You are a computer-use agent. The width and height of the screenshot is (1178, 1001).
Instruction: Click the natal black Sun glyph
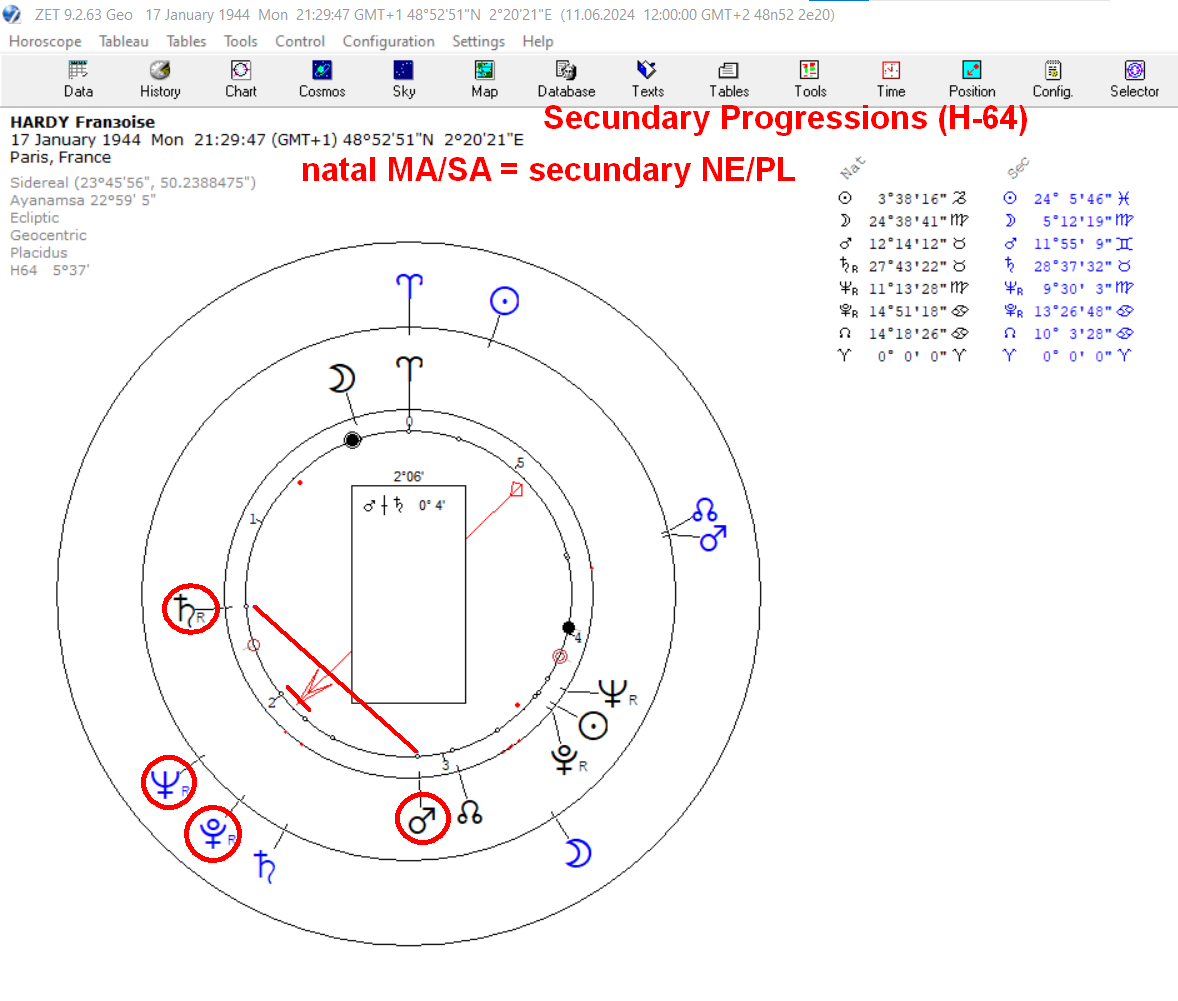tap(593, 726)
